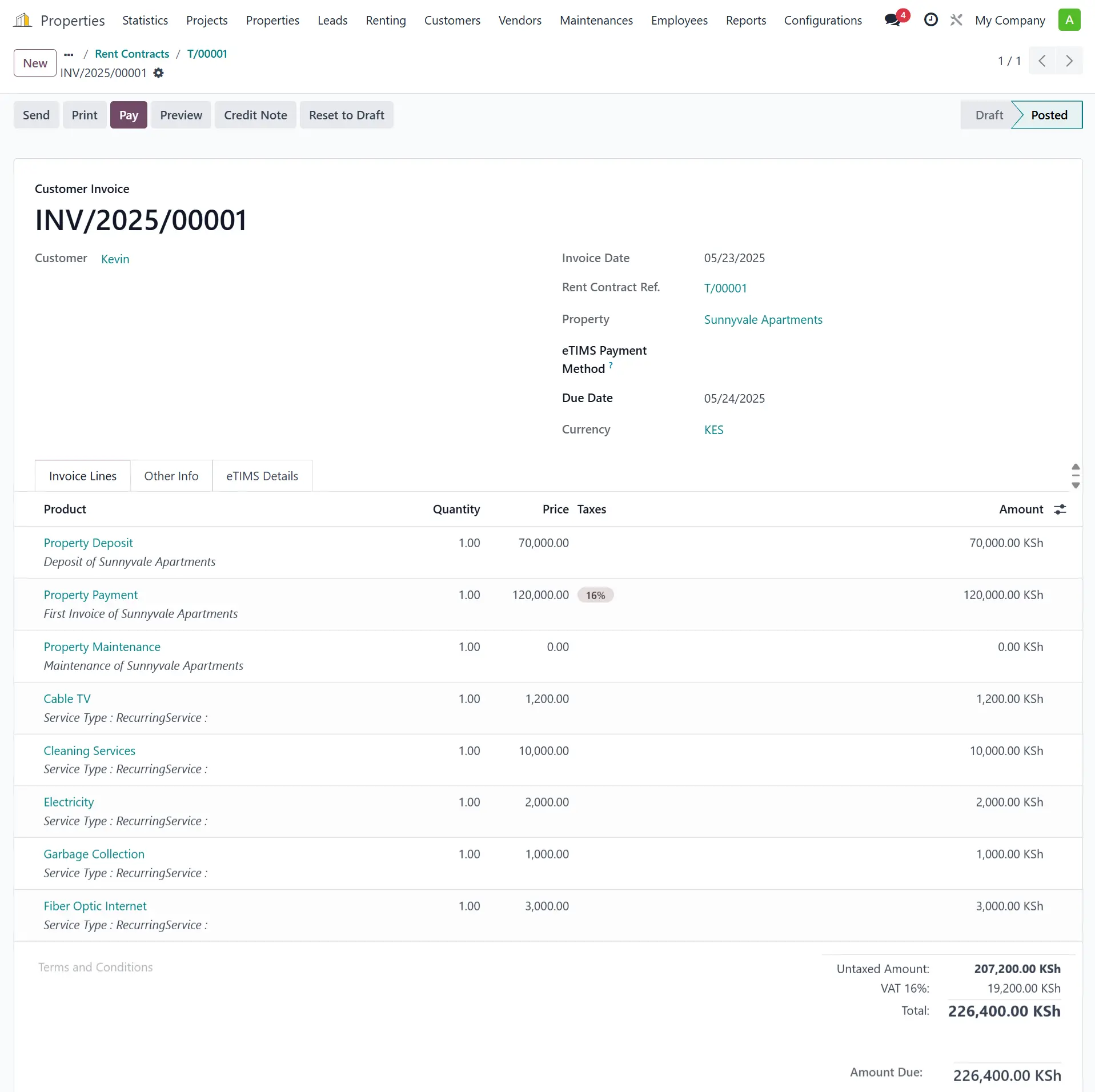
Task: Open the Properties app home icon
Action: pyautogui.click(x=22, y=21)
